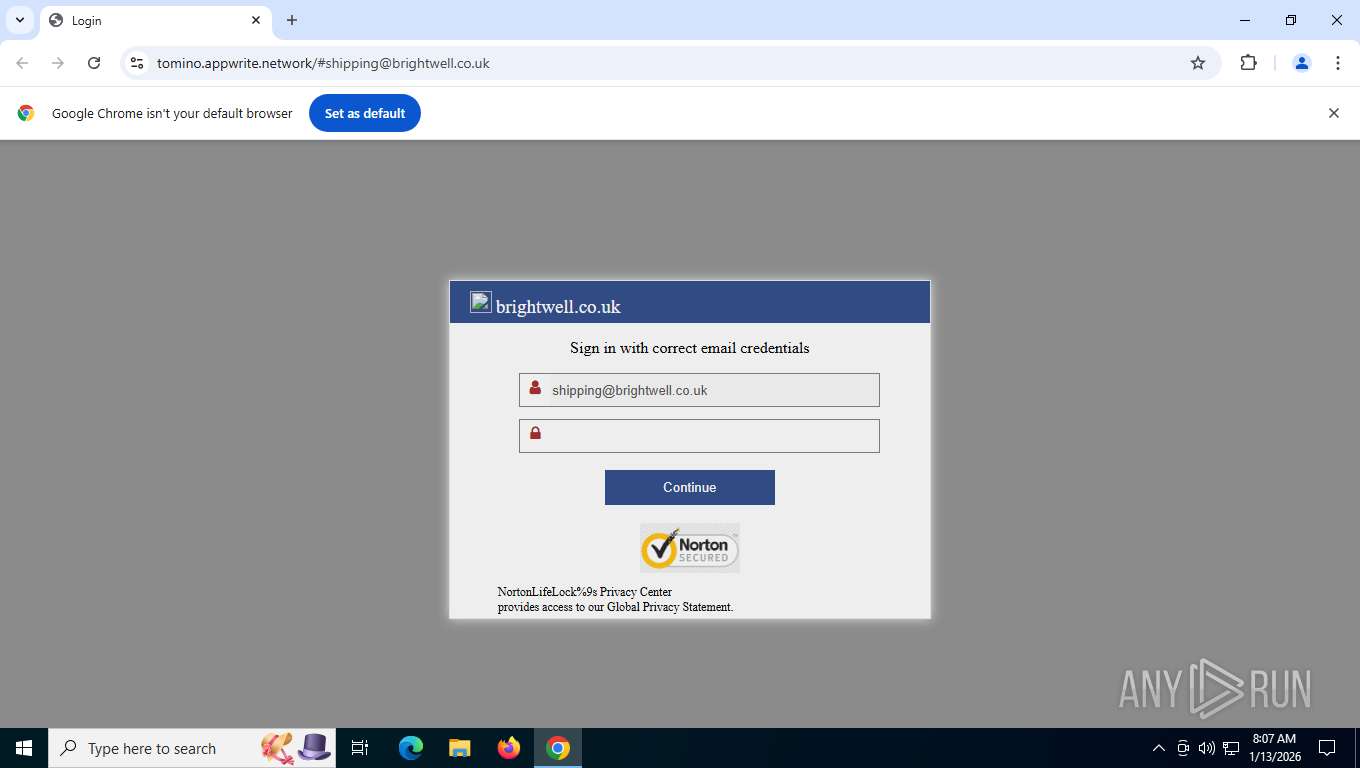Open the Chrome profile avatar
The width and height of the screenshot is (1360, 768).
(1302, 63)
